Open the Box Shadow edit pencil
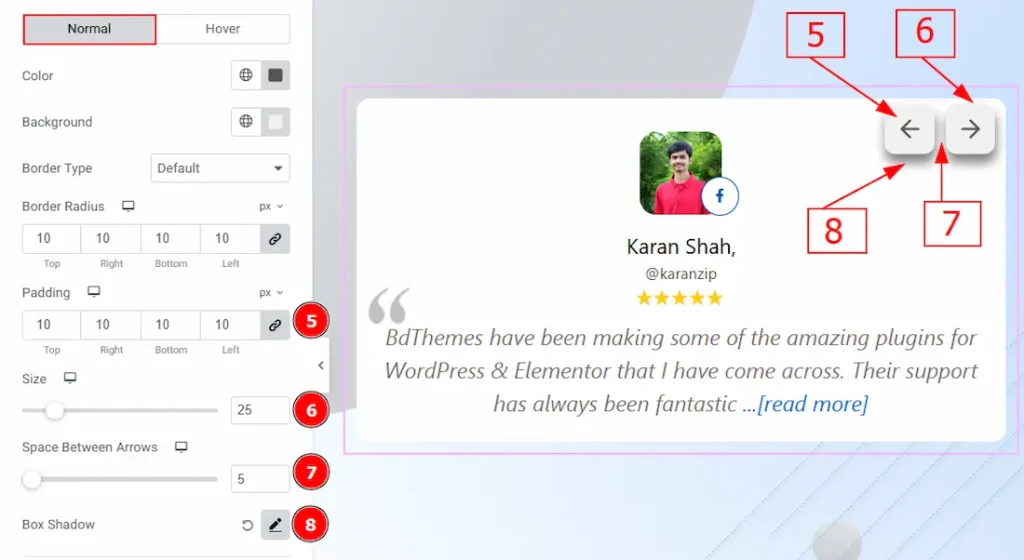The image size is (1024, 560). [x=275, y=525]
